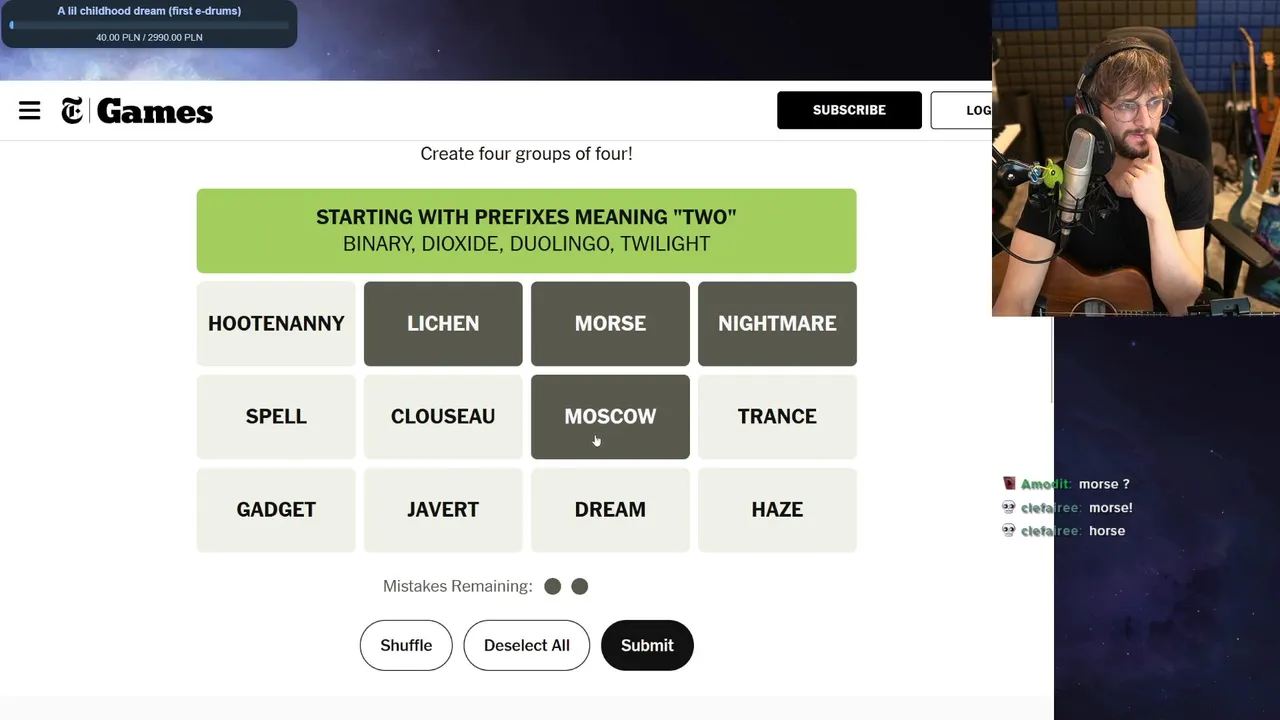This screenshot has width=1280, height=720.
Task: Deselect the LICHEN tile
Action: coord(443,324)
